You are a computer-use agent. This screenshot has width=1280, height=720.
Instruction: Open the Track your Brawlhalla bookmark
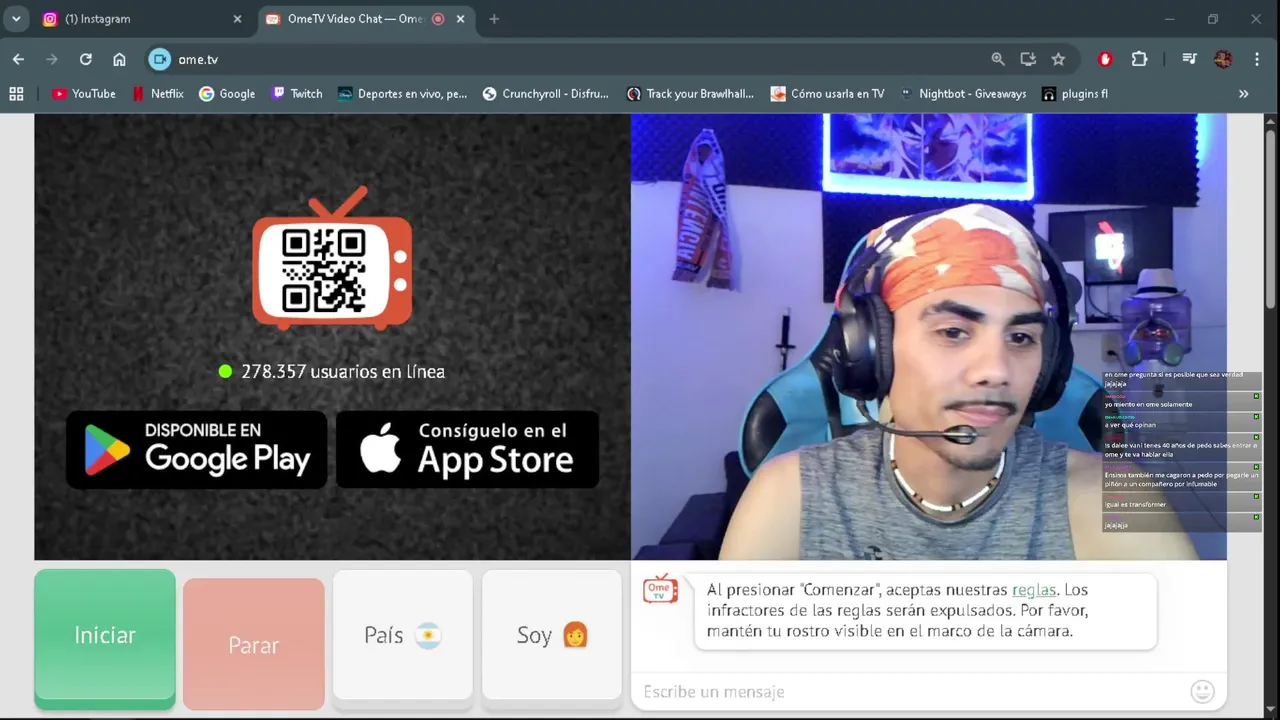690,93
